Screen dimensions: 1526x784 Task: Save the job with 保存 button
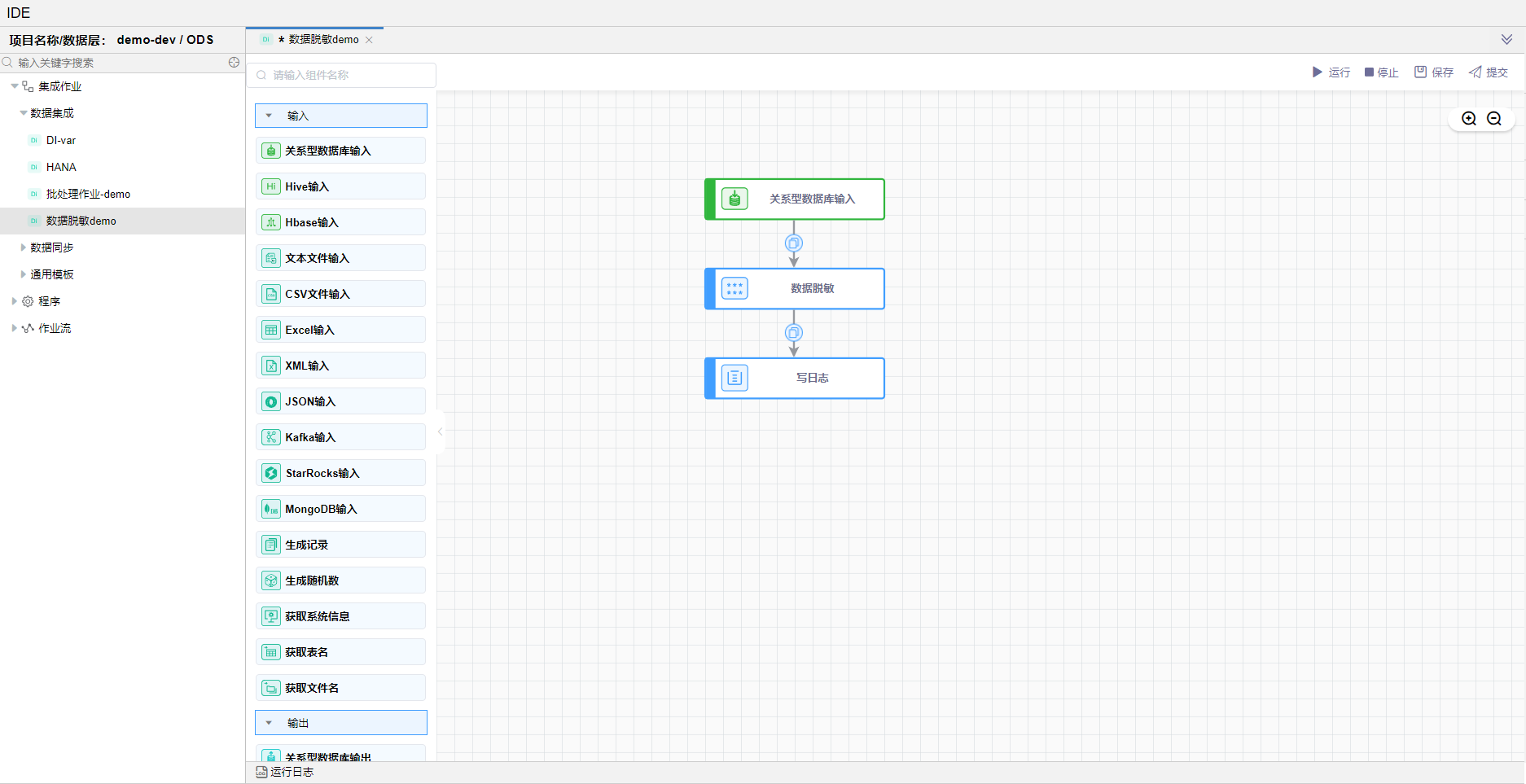pyautogui.click(x=1434, y=72)
